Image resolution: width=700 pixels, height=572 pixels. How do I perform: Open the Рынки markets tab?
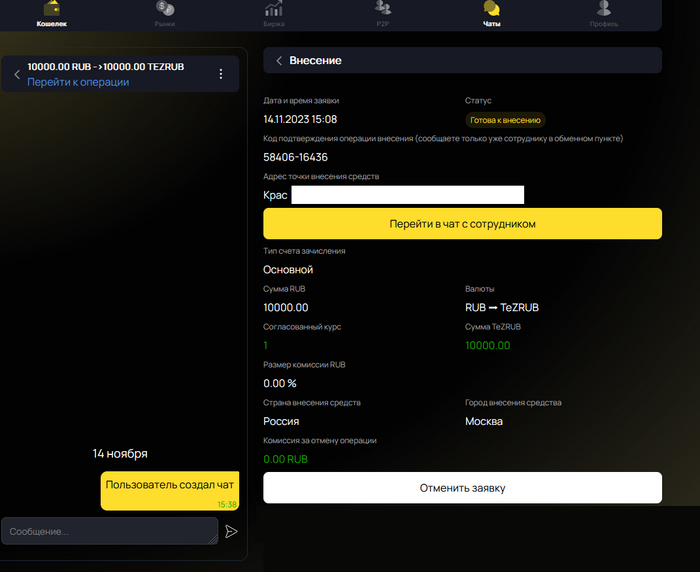click(x=165, y=14)
